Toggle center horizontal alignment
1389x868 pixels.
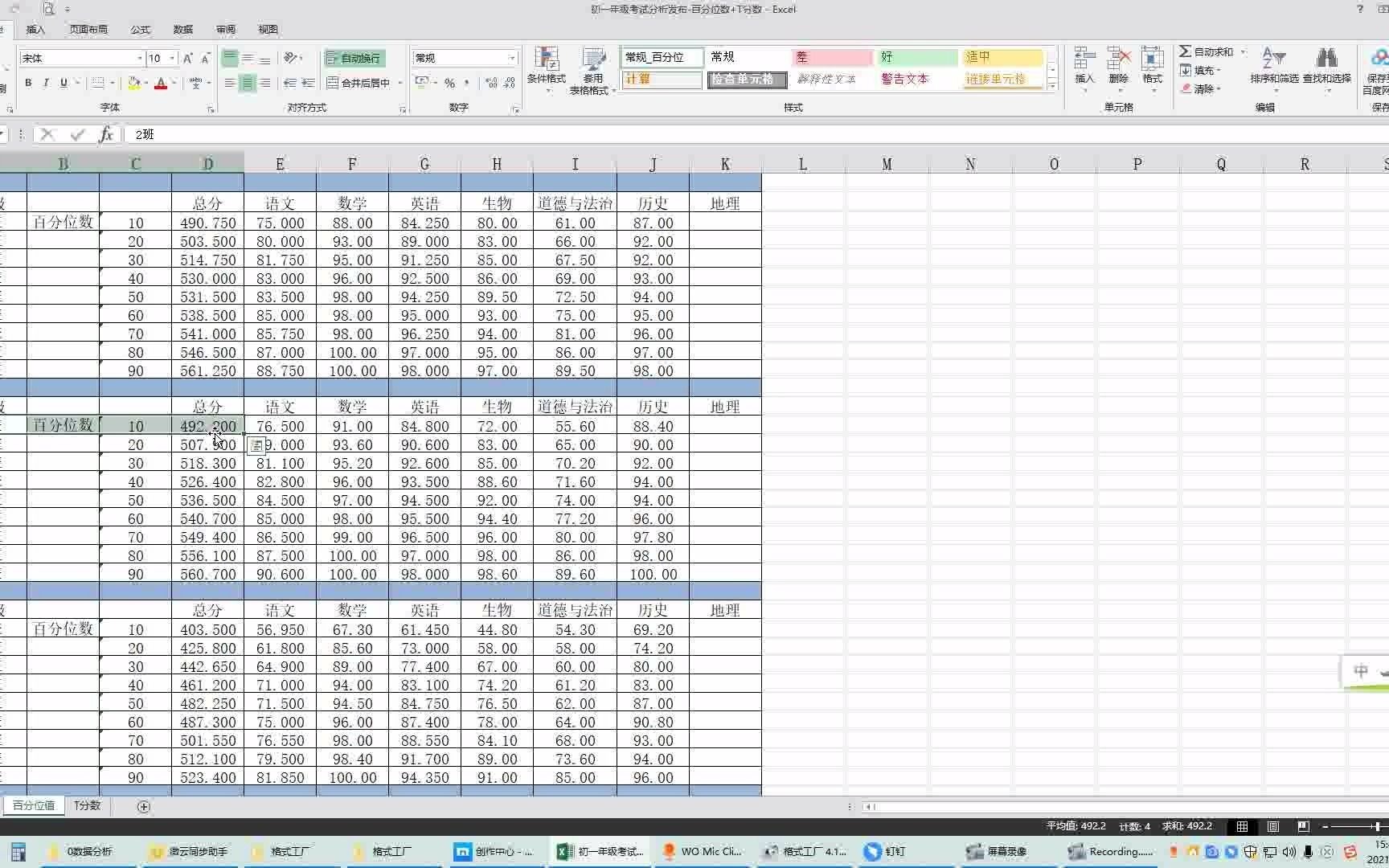pyautogui.click(x=248, y=83)
